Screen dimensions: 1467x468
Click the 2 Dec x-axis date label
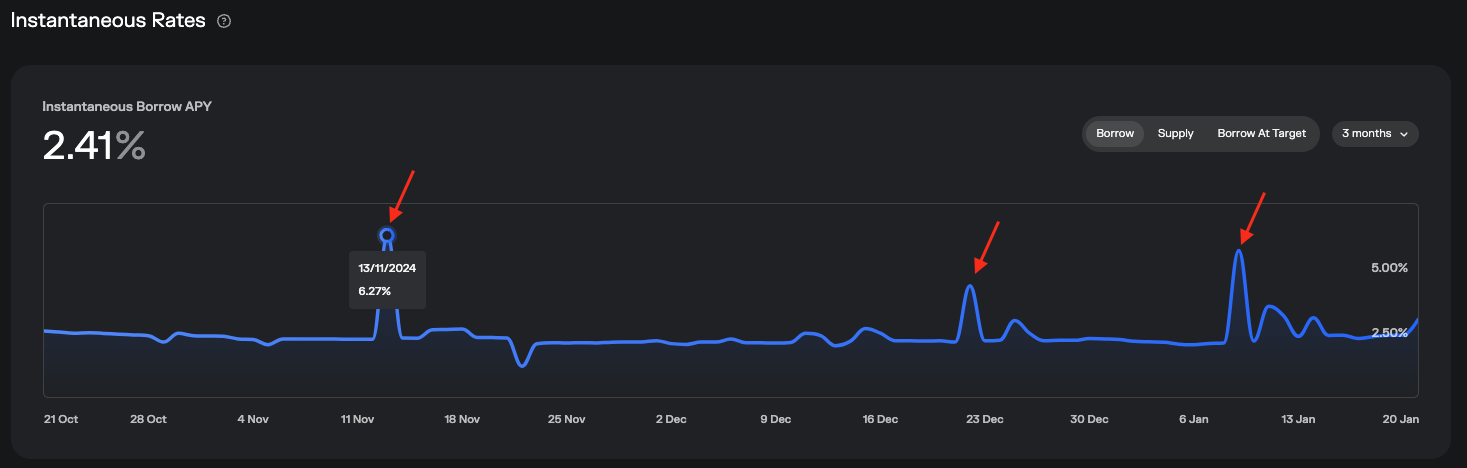(669, 419)
